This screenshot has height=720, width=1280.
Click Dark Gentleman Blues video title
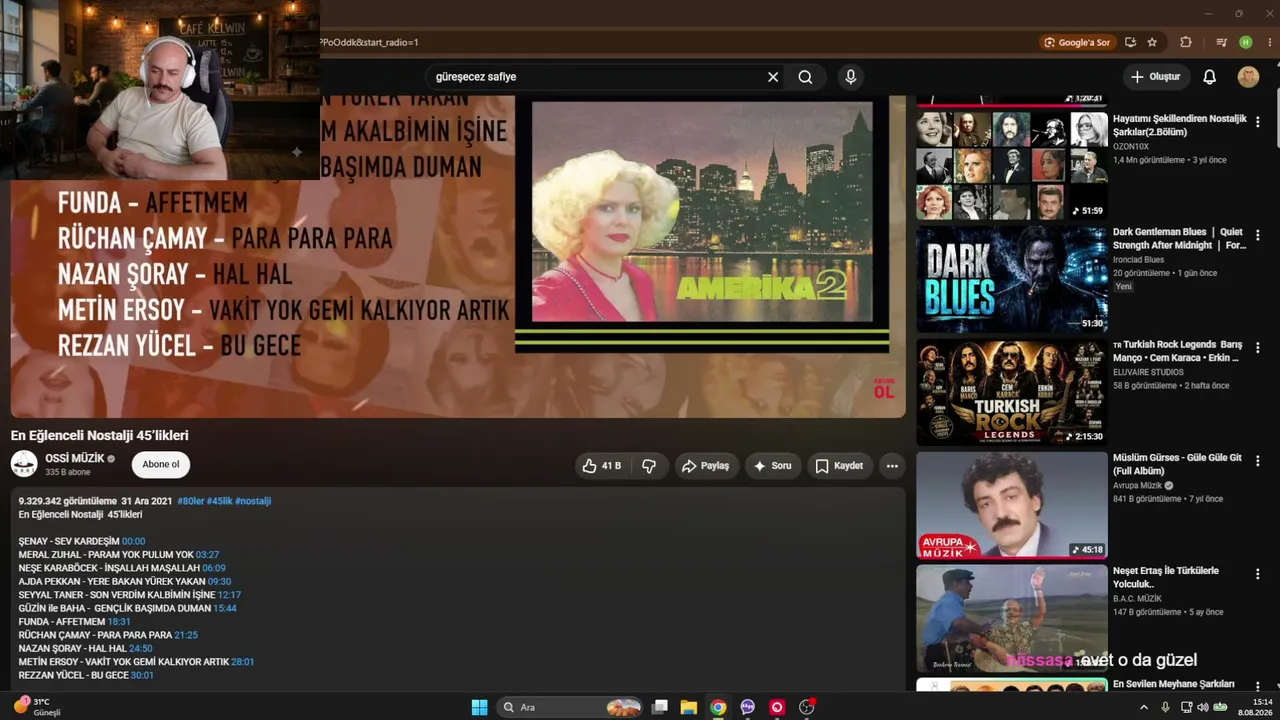pyautogui.click(x=1180, y=238)
